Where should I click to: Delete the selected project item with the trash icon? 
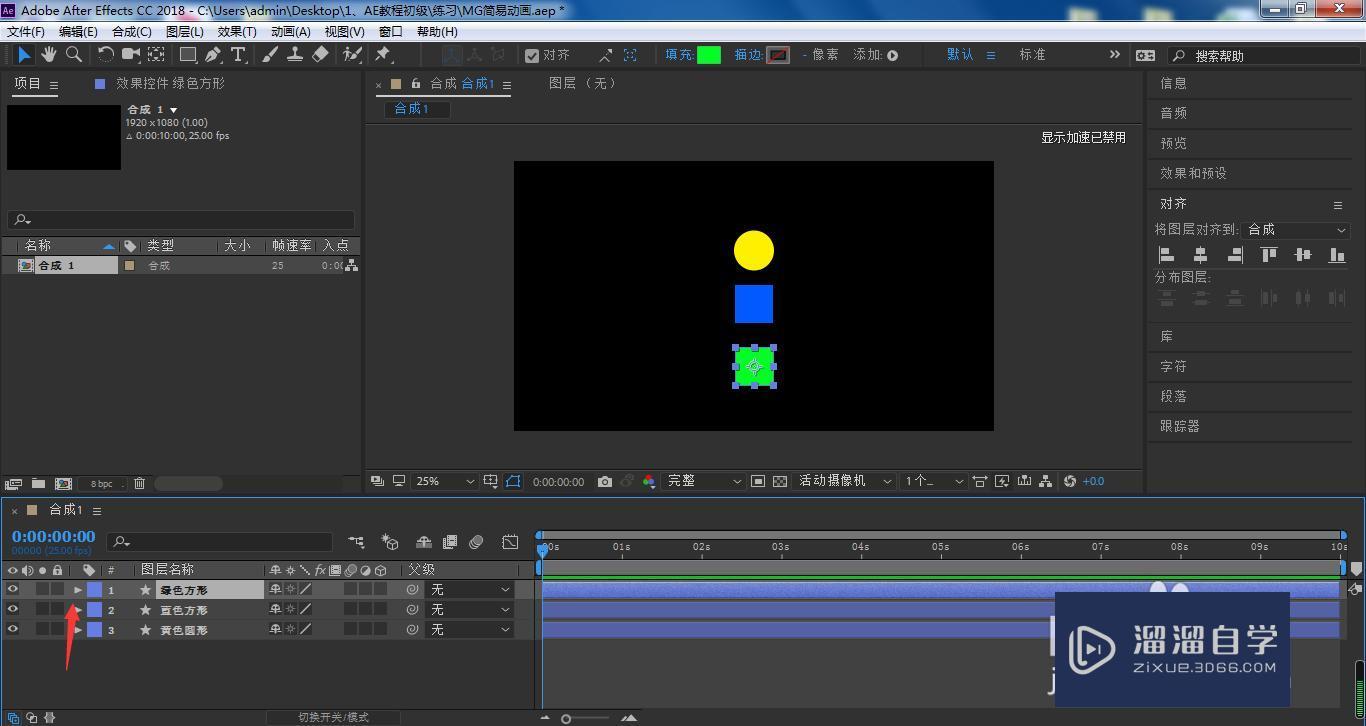(139, 483)
